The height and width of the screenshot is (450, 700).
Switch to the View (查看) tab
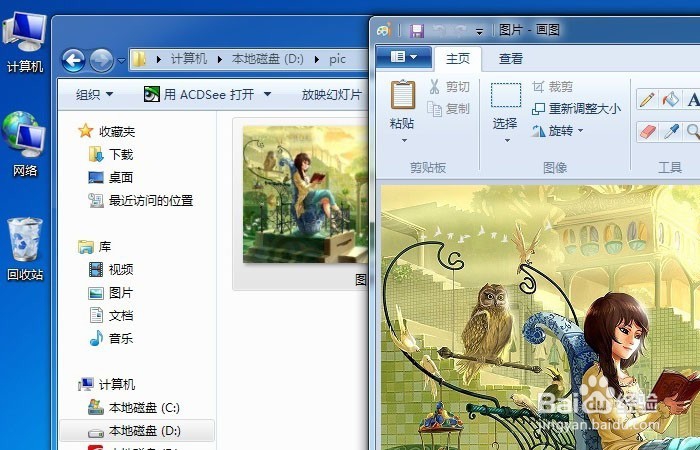point(511,58)
